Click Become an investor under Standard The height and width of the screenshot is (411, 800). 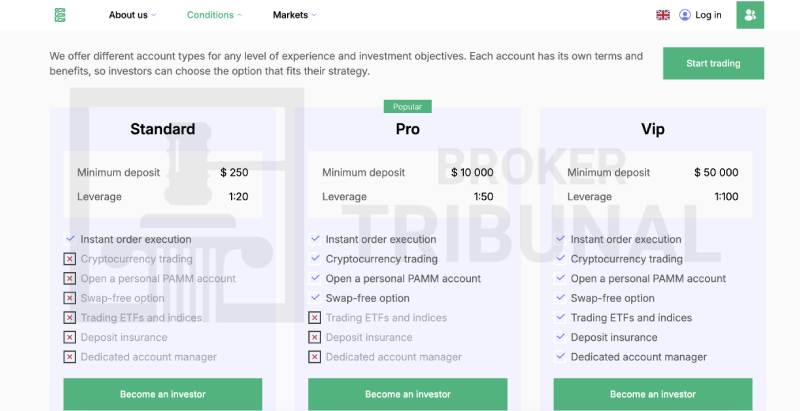pos(163,394)
